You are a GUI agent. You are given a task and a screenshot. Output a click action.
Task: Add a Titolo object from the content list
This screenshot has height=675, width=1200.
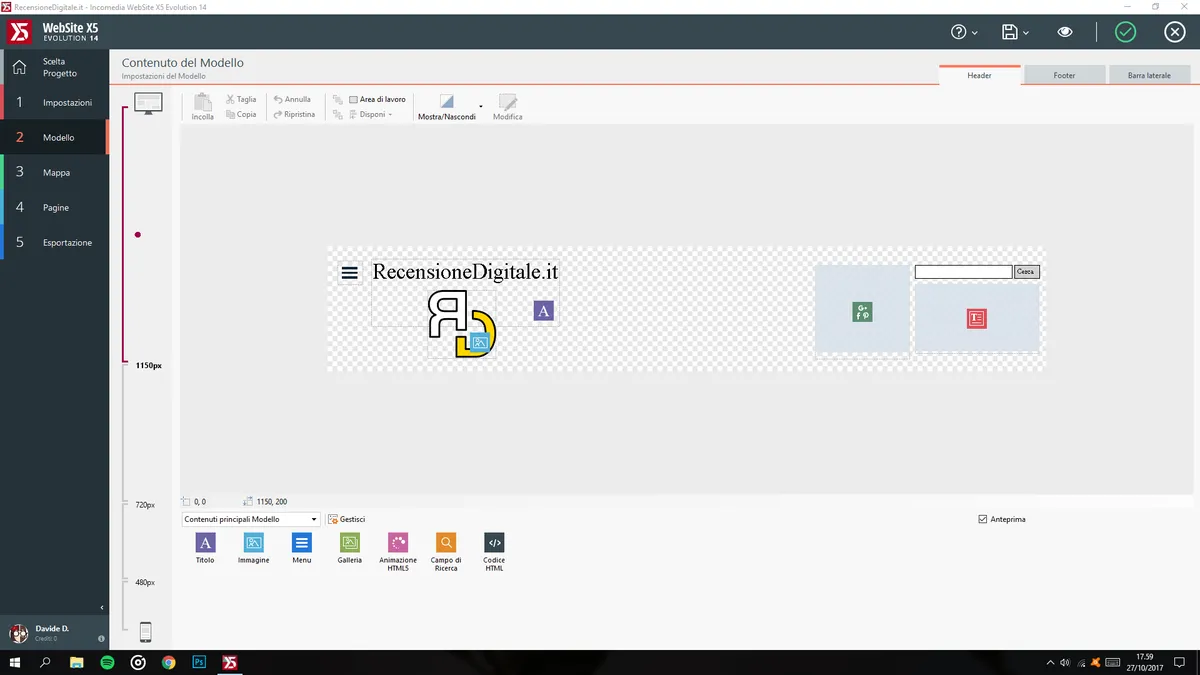point(205,549)
